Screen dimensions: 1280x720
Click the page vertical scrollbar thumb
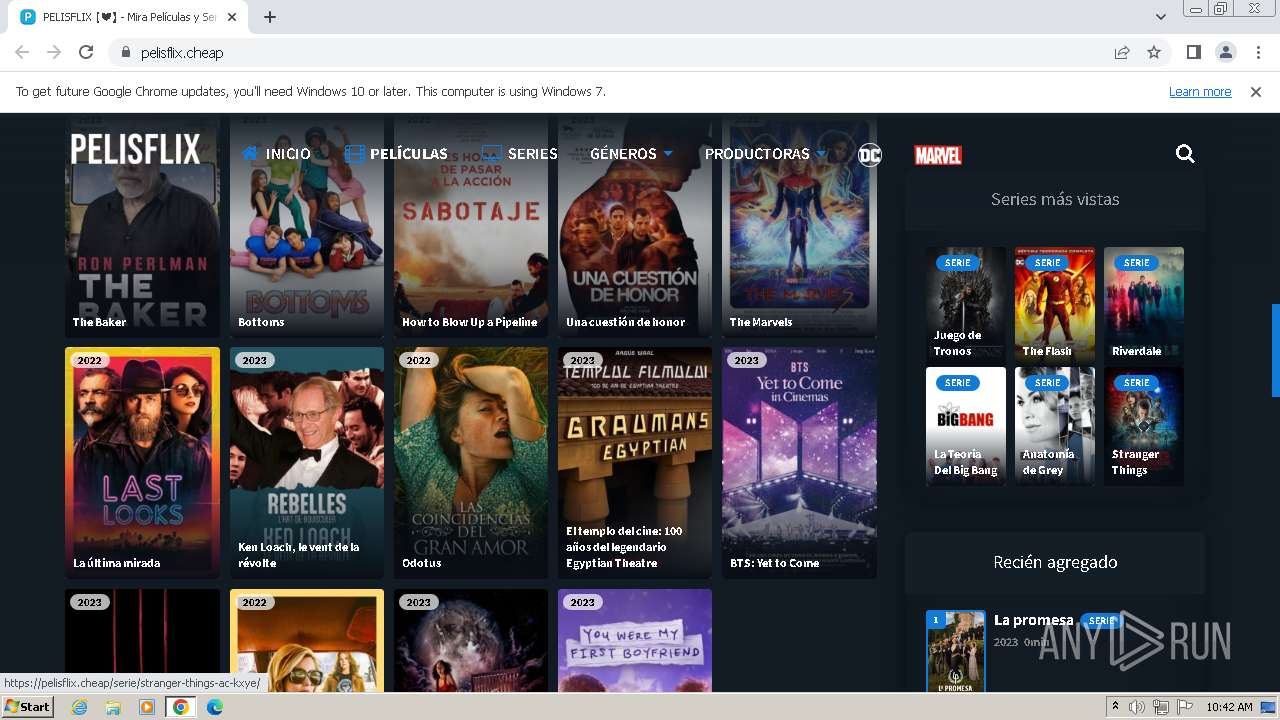[1275, 350]
